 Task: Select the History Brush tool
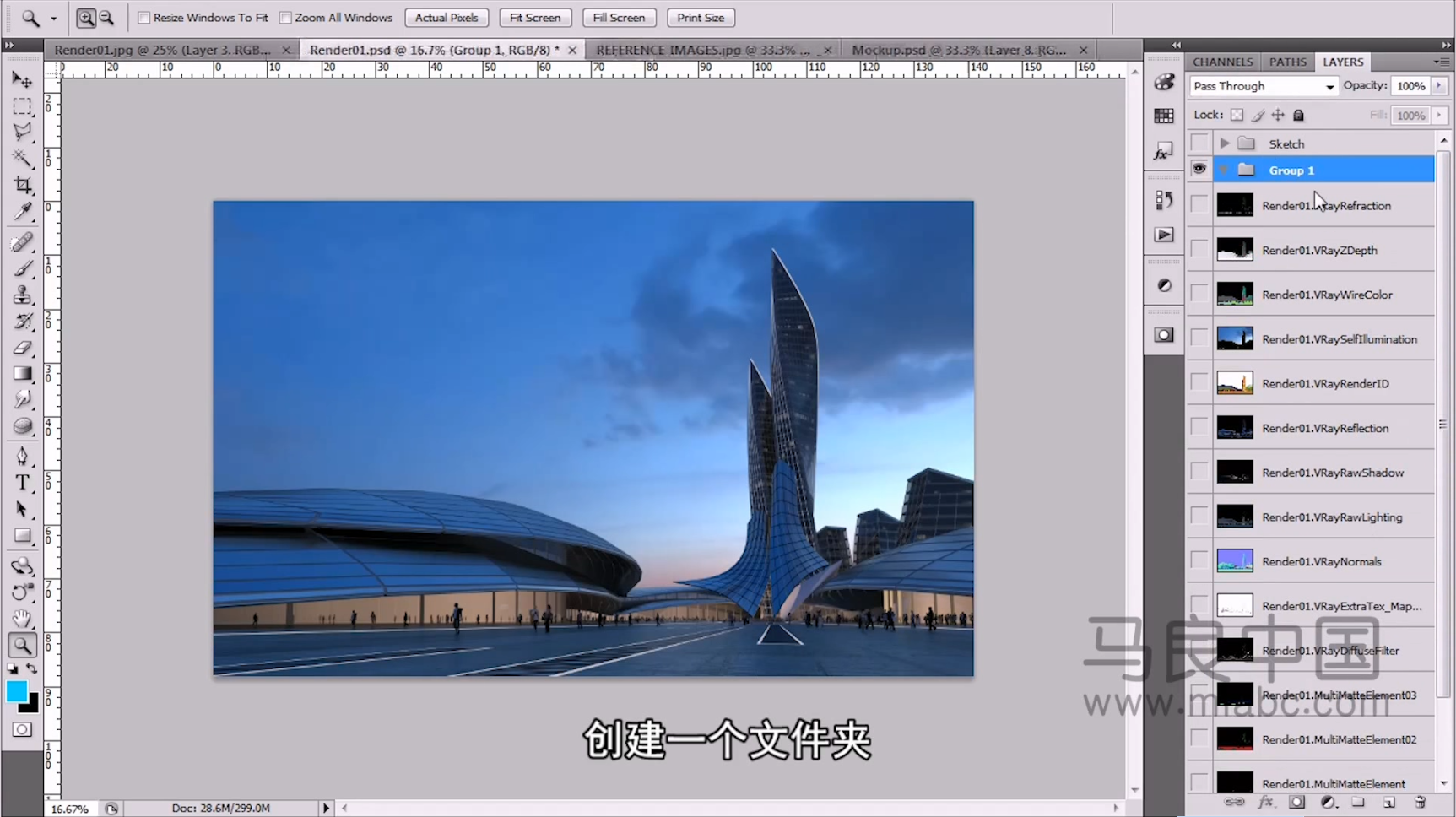click(22, 322)
